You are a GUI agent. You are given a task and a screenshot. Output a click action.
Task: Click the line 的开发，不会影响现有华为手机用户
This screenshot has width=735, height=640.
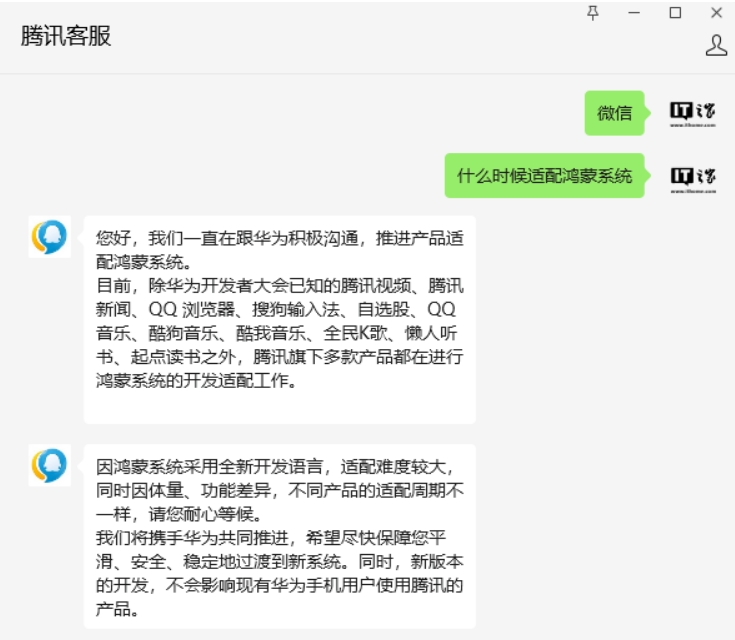(x=280, y=585)
